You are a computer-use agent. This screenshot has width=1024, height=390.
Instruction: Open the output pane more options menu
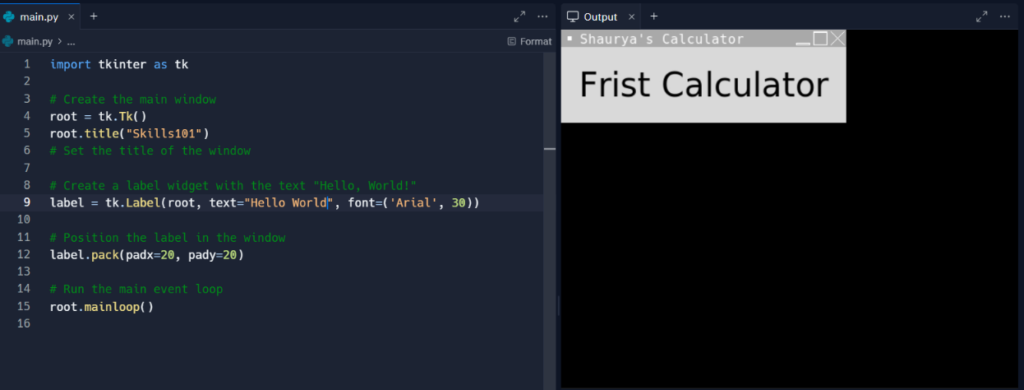[x=1005, y=17]
